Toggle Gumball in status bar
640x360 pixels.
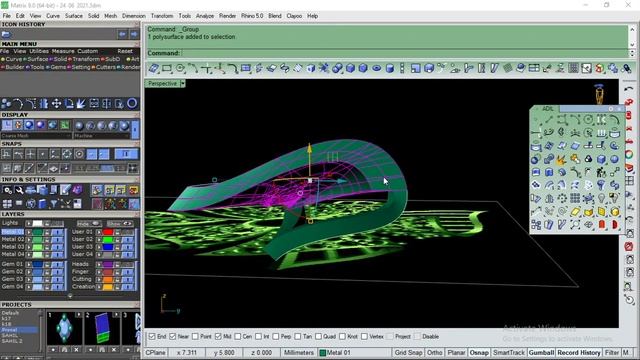[x=541, y=352]
